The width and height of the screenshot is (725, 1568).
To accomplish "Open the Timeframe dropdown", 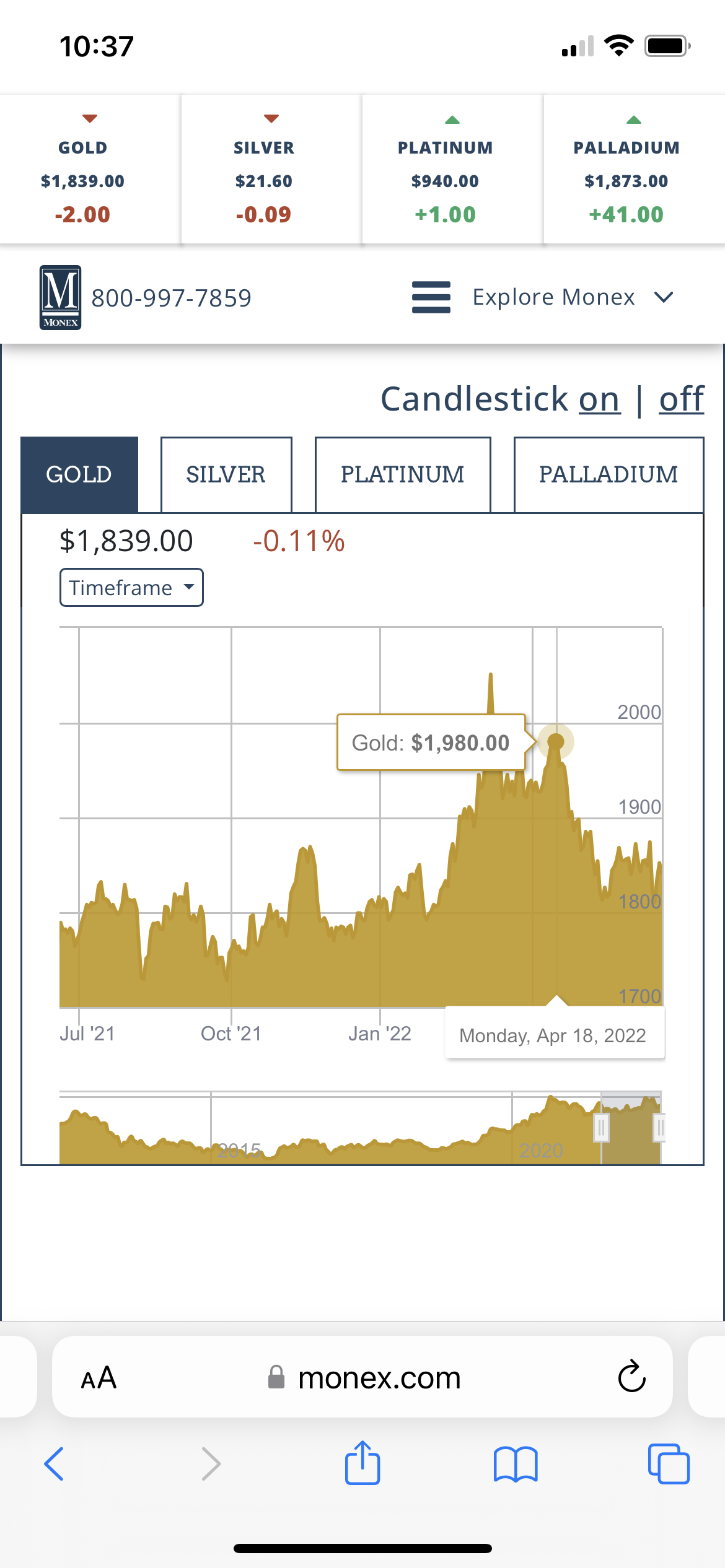I will click(x=131, y=587).
